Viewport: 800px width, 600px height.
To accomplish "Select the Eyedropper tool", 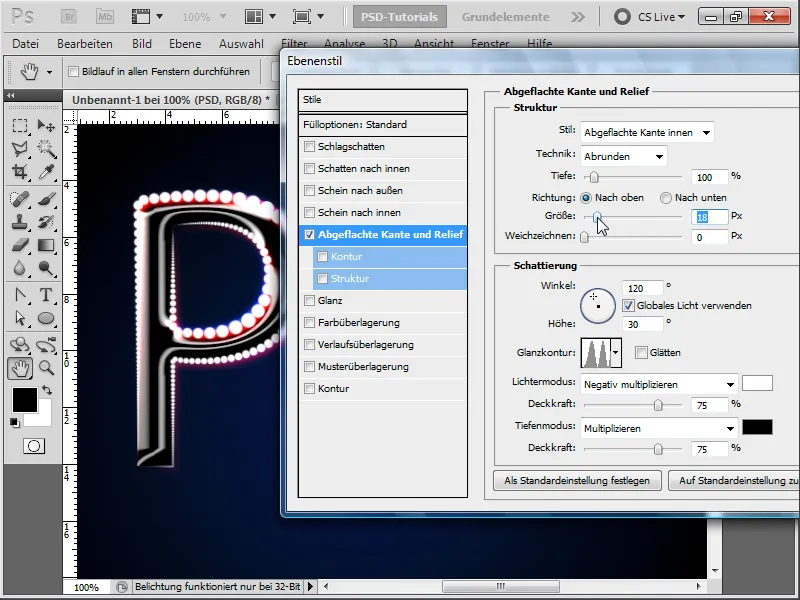I will click(x=46, y=172).
